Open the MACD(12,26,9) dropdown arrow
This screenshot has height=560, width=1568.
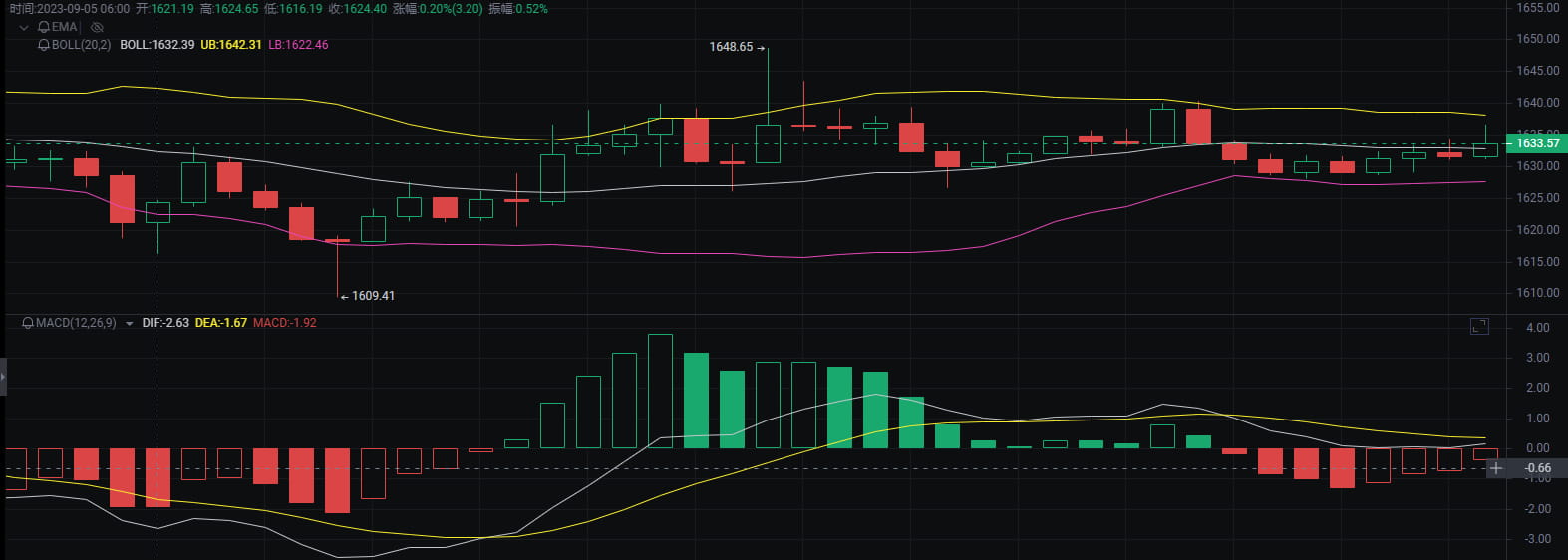(130, 324)
